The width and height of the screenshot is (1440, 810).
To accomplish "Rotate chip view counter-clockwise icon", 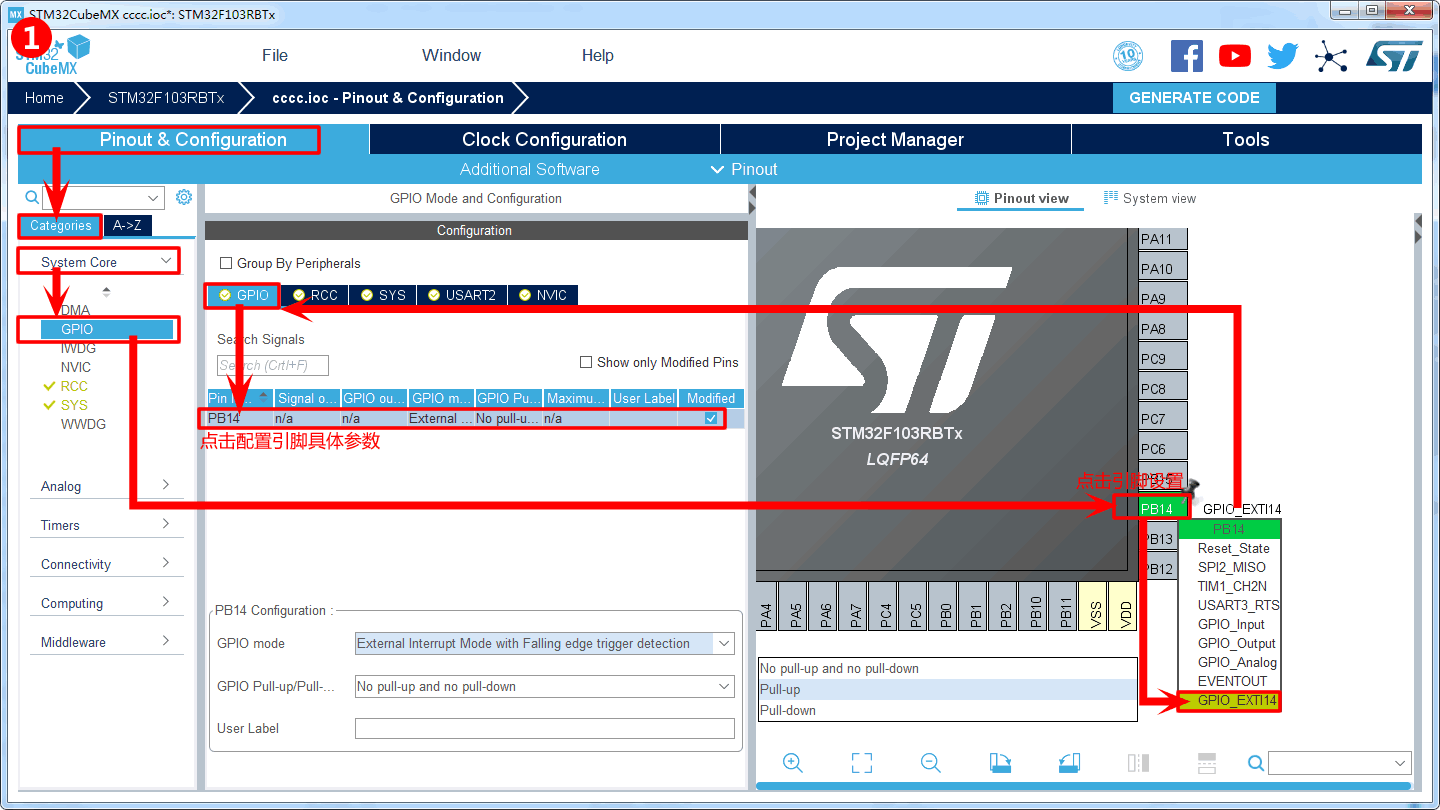I will coord(1068,763).
